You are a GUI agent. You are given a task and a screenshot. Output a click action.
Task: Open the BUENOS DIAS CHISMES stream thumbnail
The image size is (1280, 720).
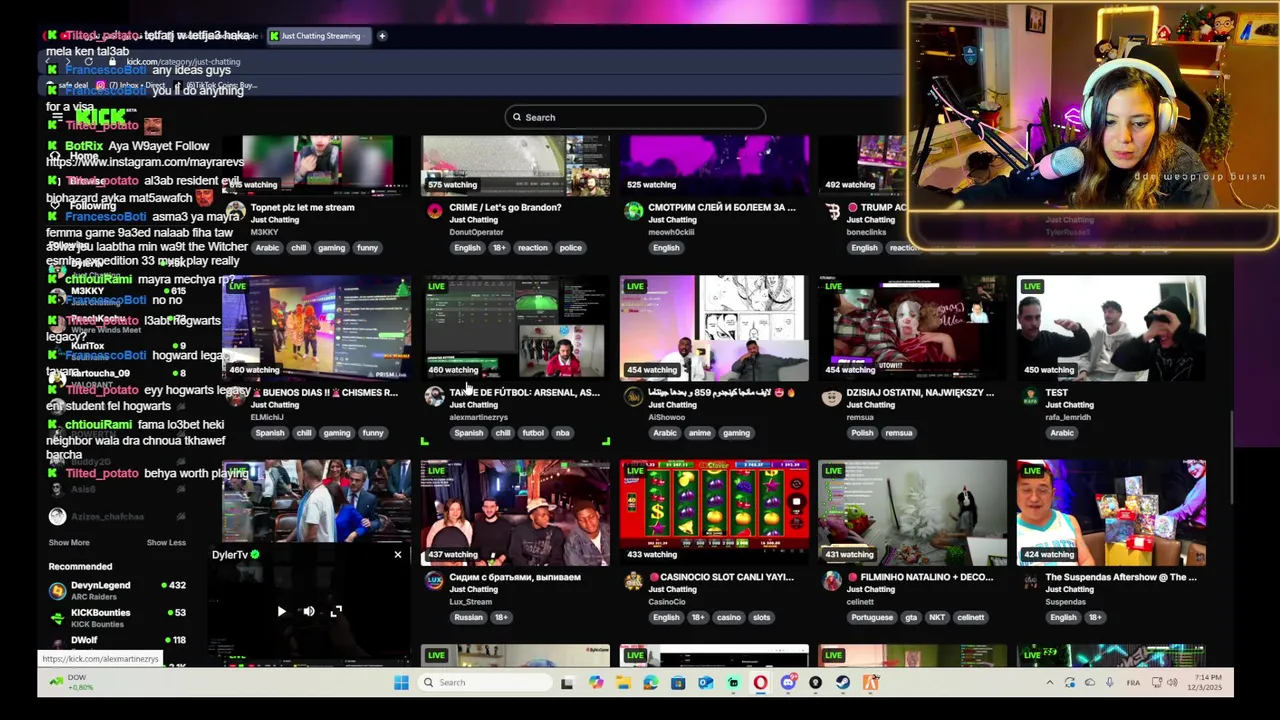[x=316, y=328]
